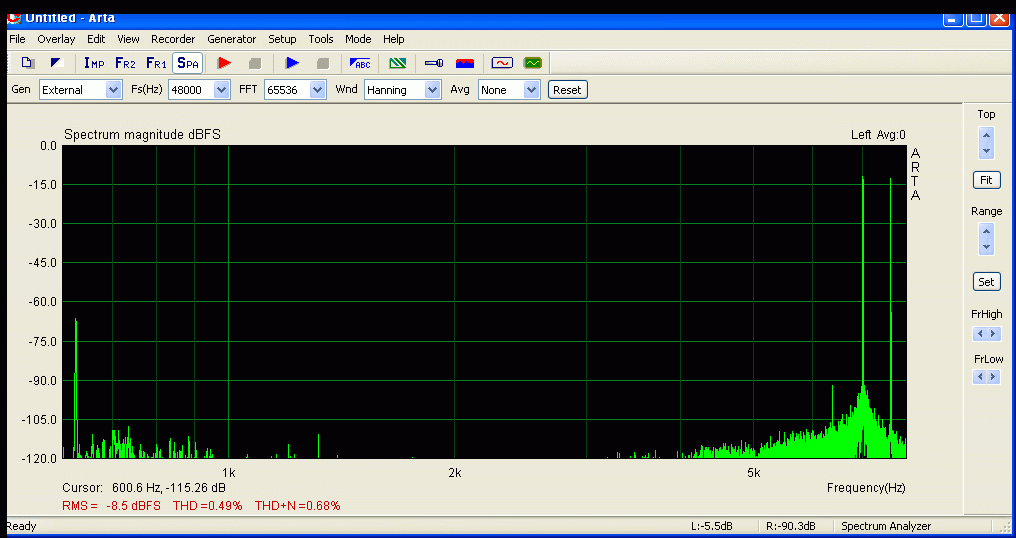This screenshot has height=538, width=1016.
Task: Click the red-blue level meter icon
Action: pyautogui.click(x=465, y=63)
